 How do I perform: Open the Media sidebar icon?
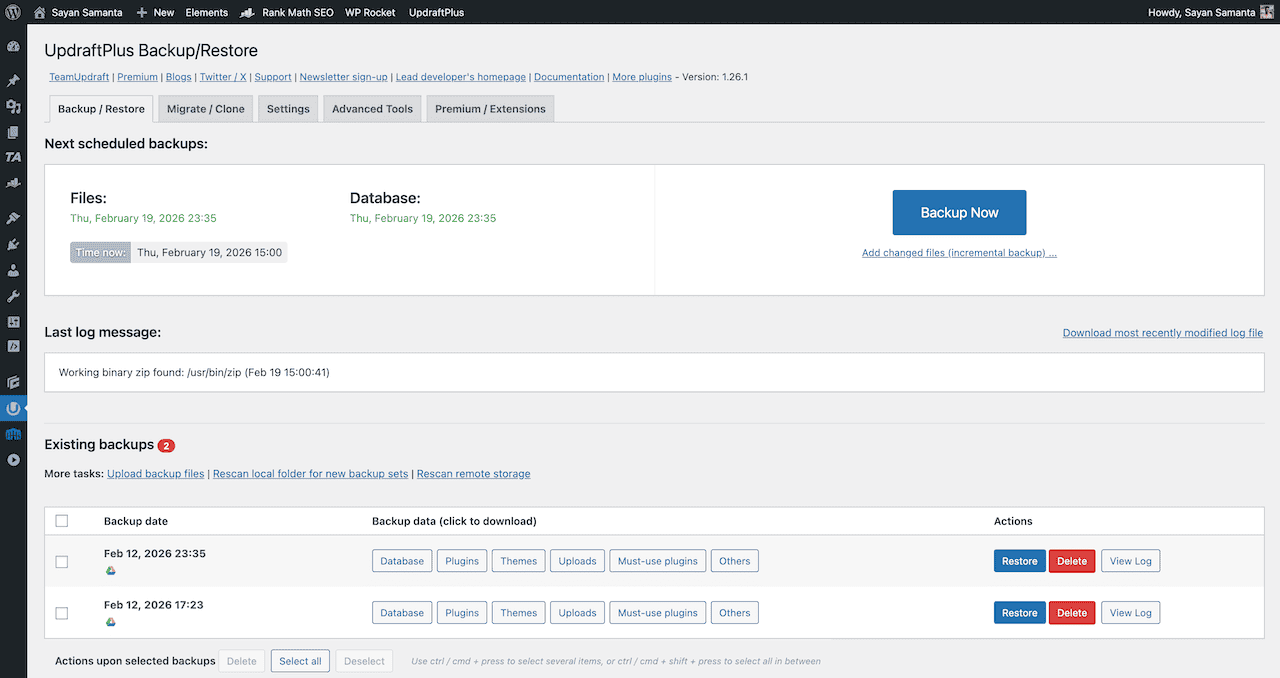(x=13, y=106)
